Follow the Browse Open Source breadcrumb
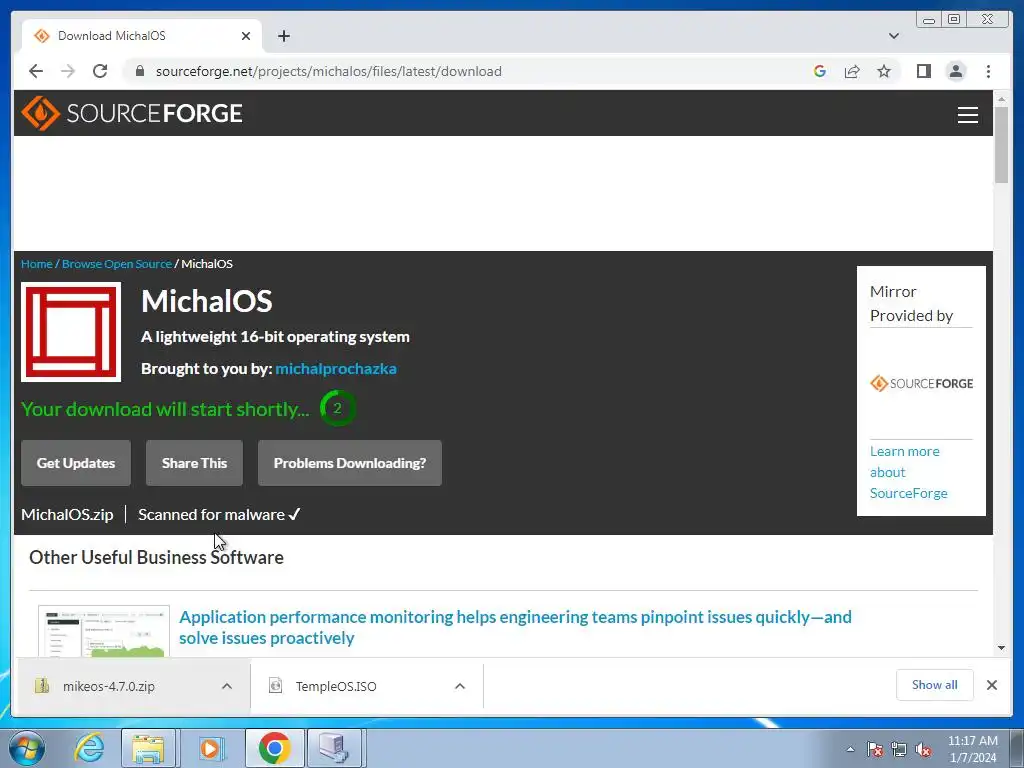The image size is (1024, 768). (x=116, y=264)
